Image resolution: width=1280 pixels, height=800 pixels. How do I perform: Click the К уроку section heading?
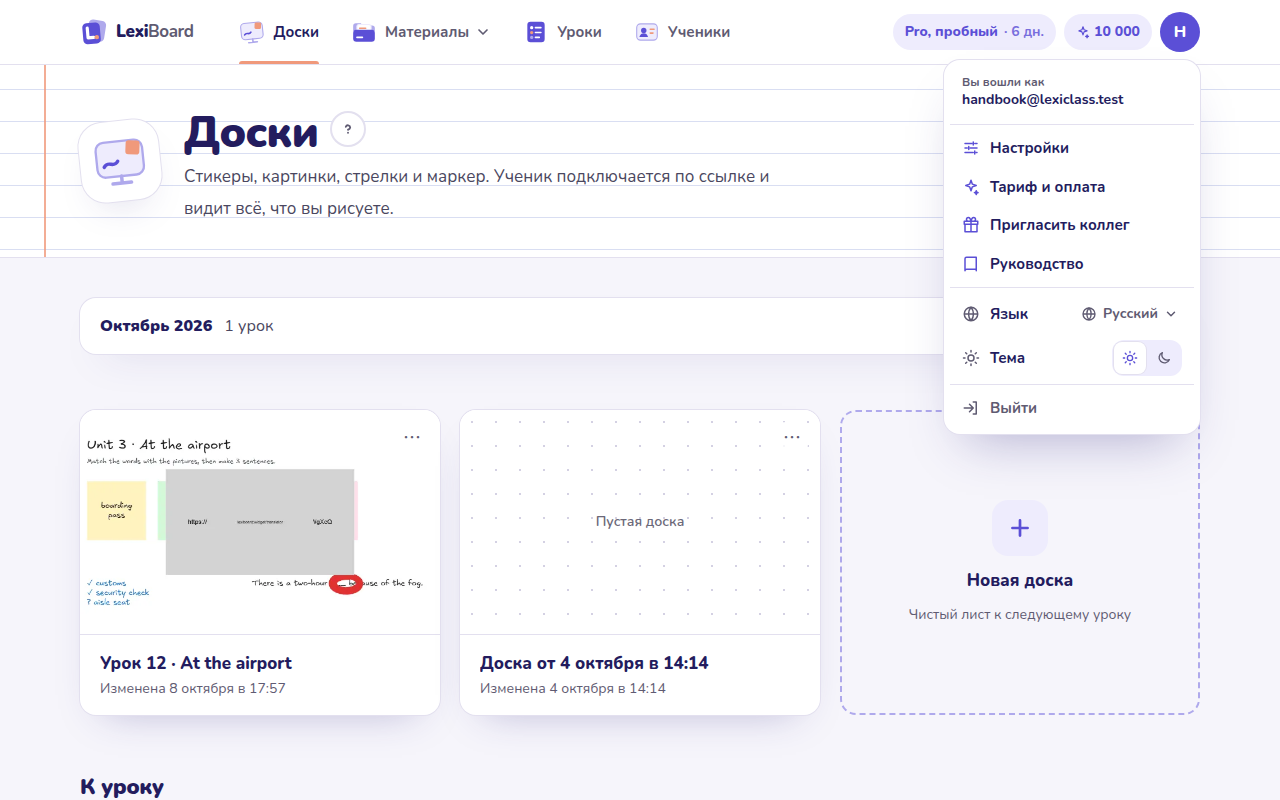point(122,787)
